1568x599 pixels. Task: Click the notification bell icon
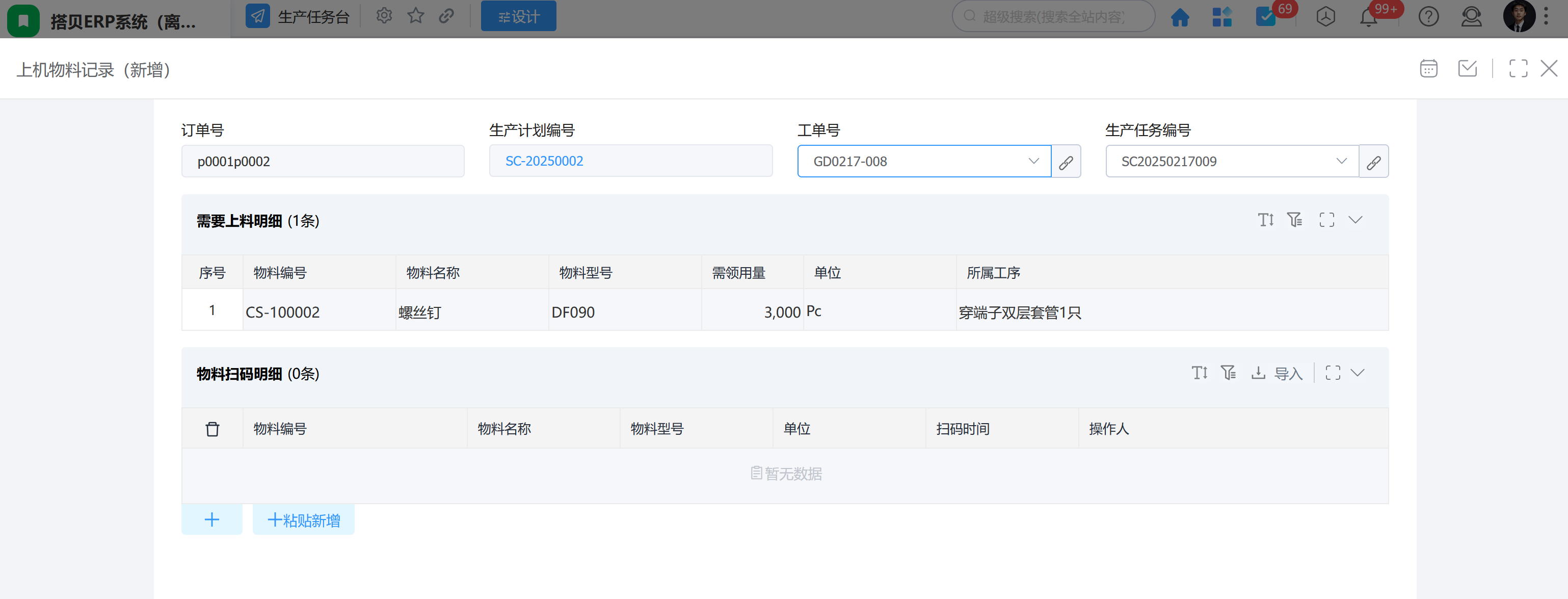(1368, 18)
